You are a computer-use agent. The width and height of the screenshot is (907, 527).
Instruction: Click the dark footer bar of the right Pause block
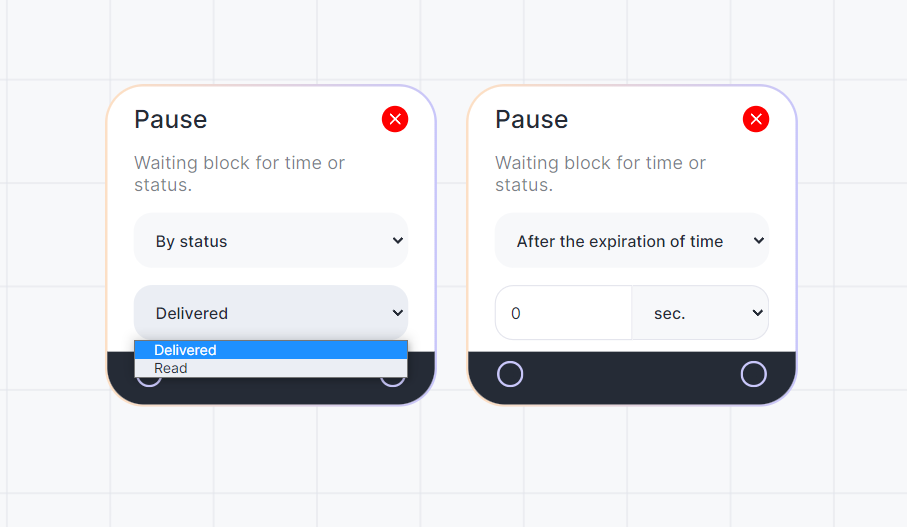(x=632, y=377)
